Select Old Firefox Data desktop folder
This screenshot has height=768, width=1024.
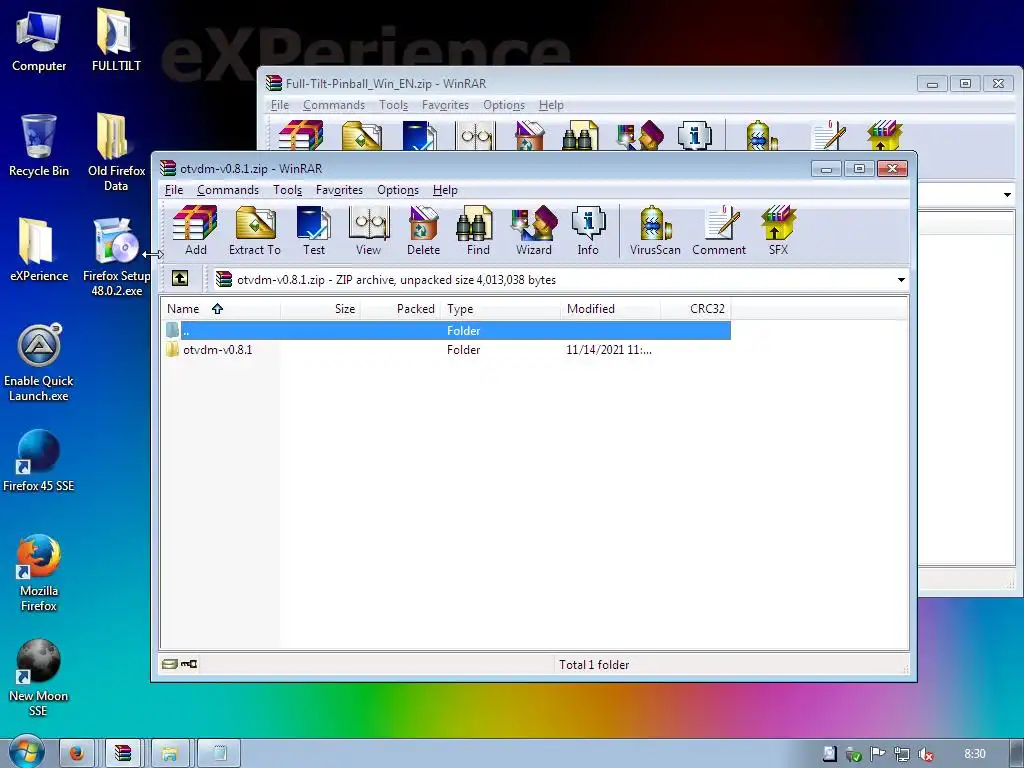[116, 152]
